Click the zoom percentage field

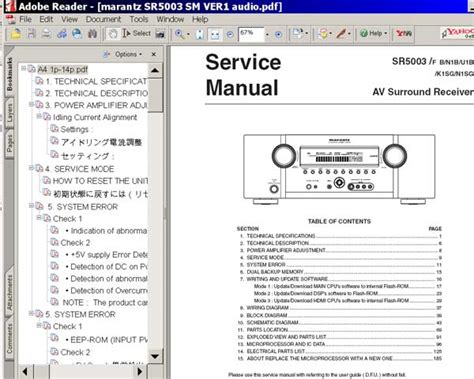251,34
